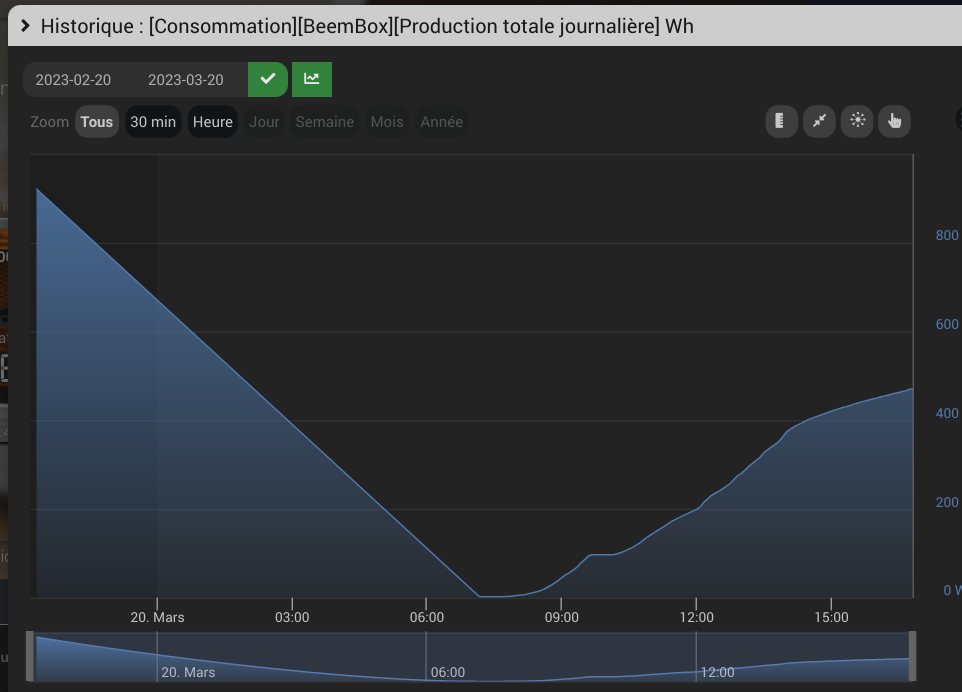Screen dimensions: 962x692
Task: Choose the Jour zoom option
Action: point(264,122)
